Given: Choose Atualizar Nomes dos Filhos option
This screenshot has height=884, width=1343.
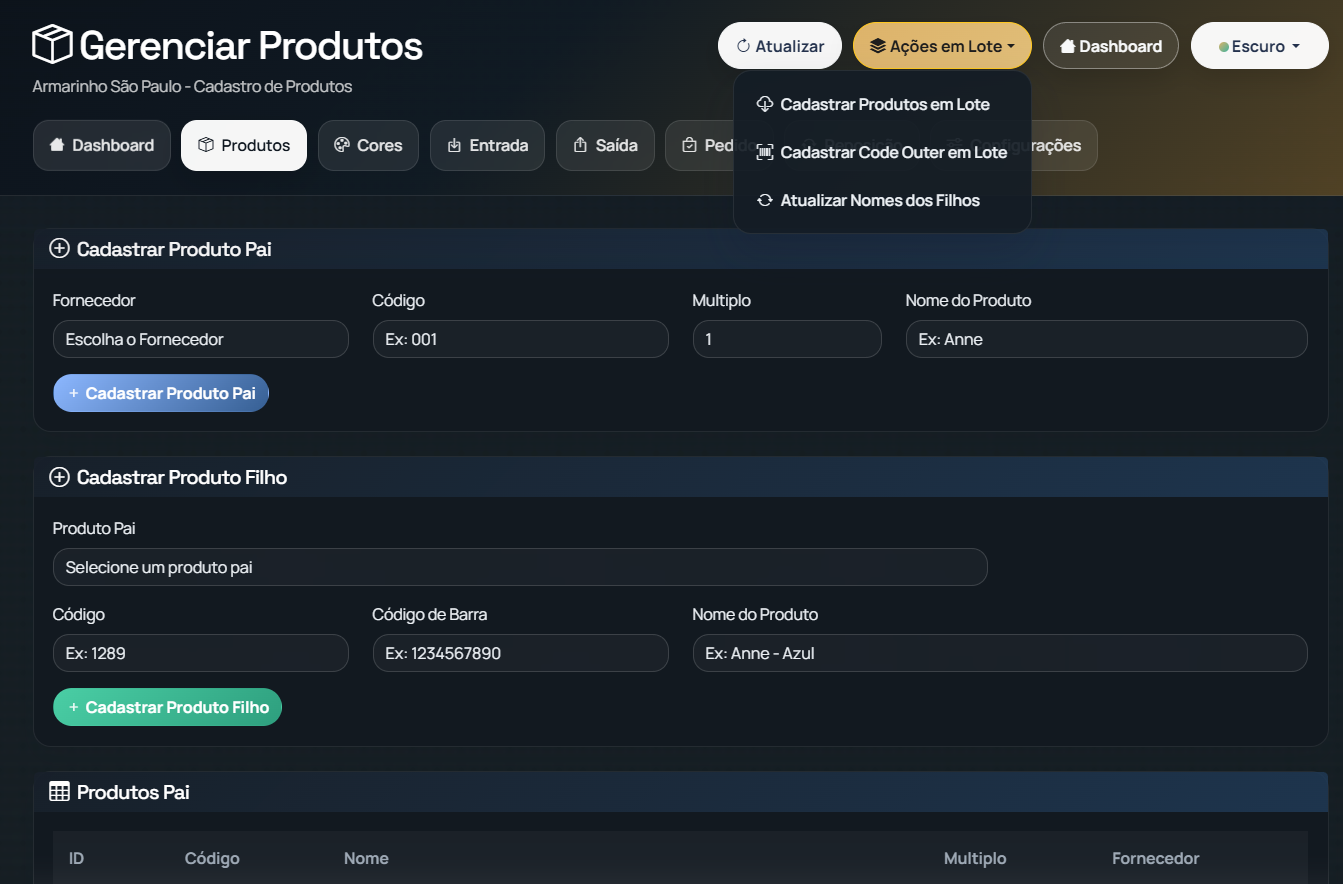Looking at the screenshot, I should (882, 200).
